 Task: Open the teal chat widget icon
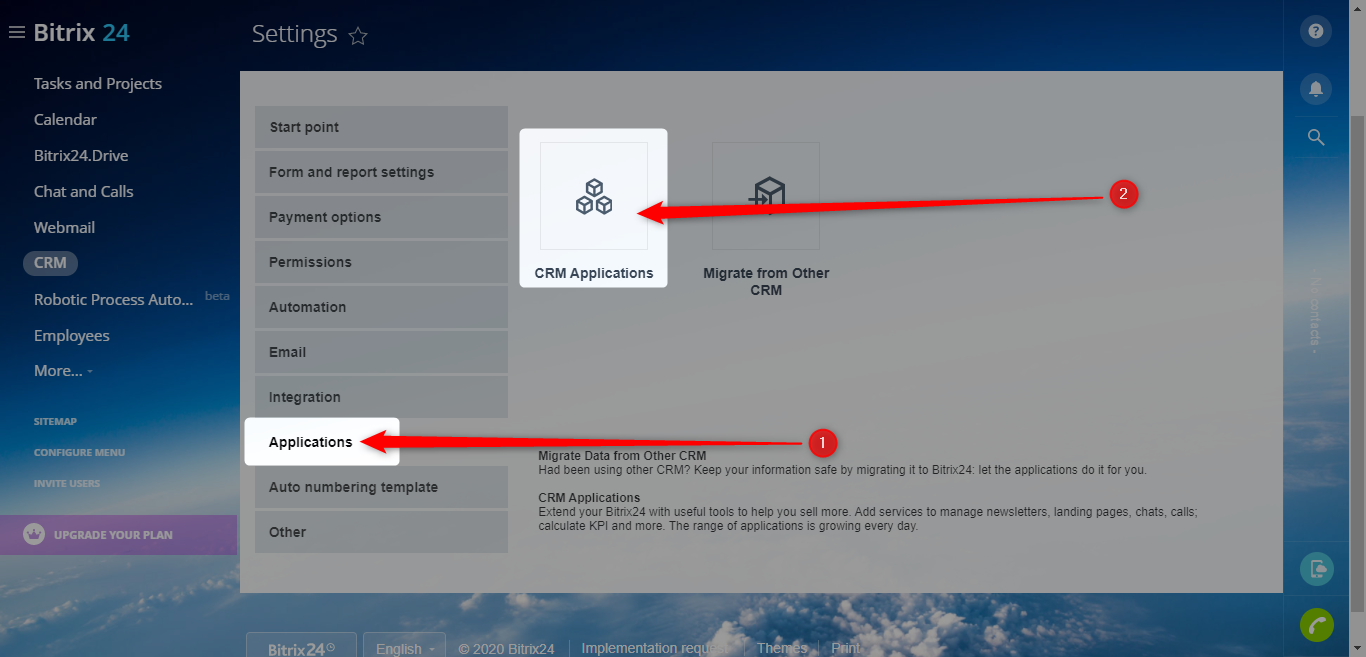tap(1316, 569)
